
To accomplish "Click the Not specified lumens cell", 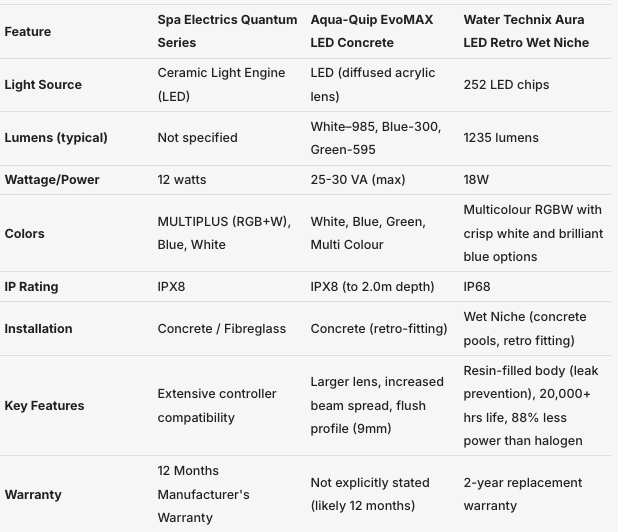I will tap(197, 138).
